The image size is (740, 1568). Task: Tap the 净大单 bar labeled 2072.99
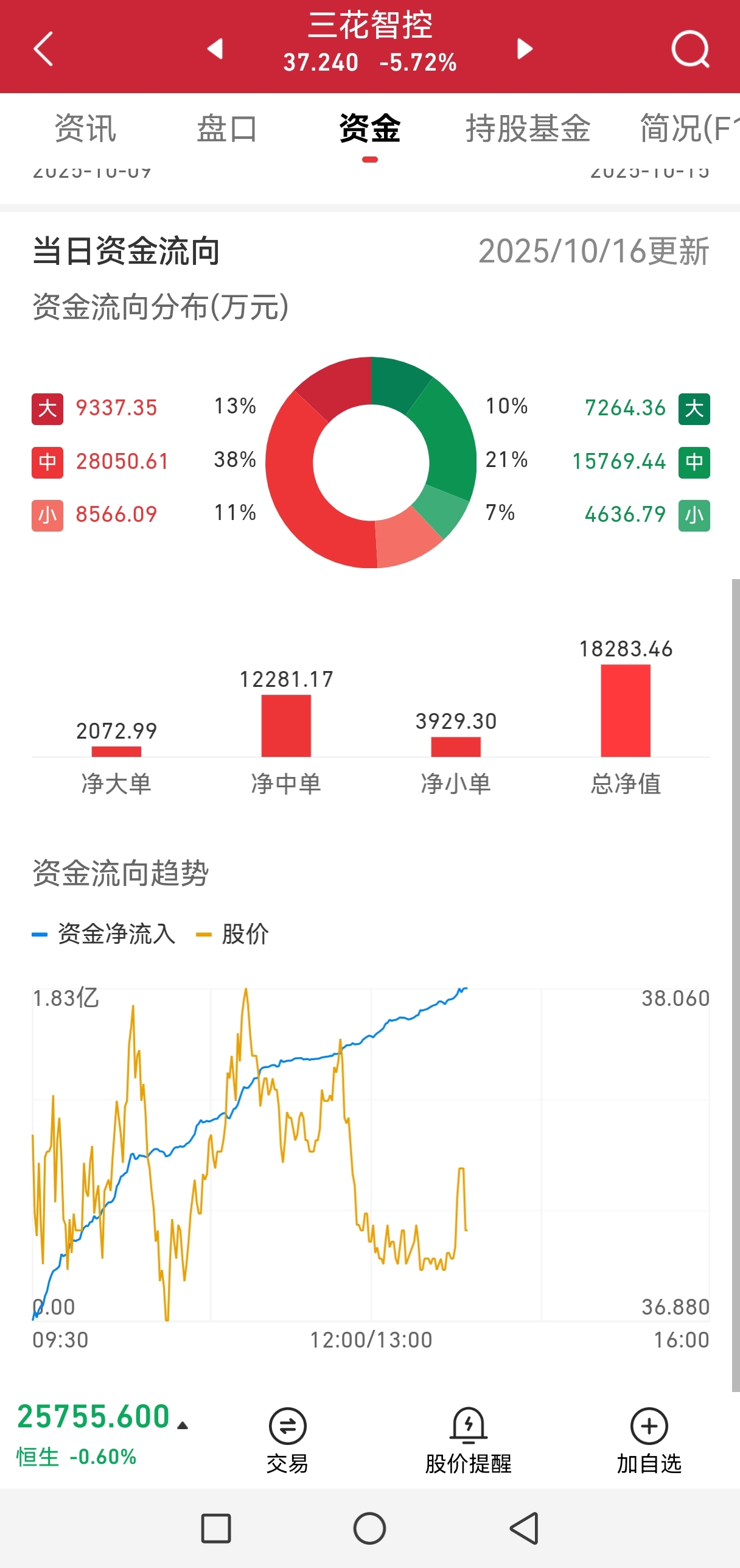tap(116, 751)
